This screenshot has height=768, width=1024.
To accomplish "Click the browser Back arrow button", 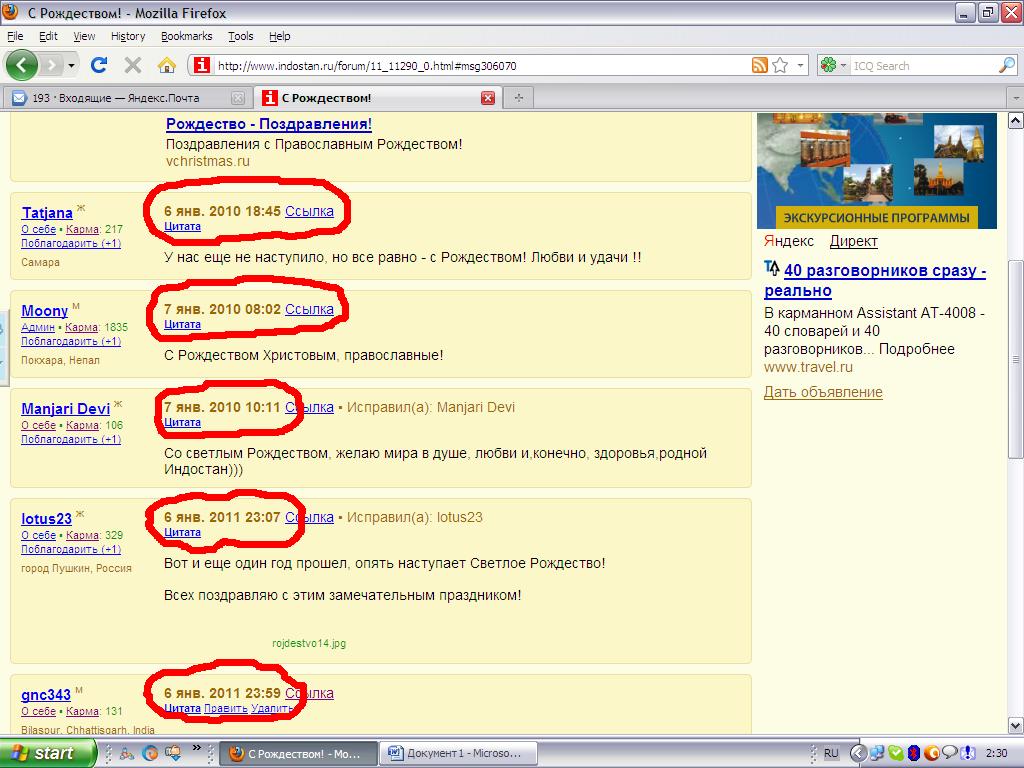I will pyautogui.click(x=22, y=65).
